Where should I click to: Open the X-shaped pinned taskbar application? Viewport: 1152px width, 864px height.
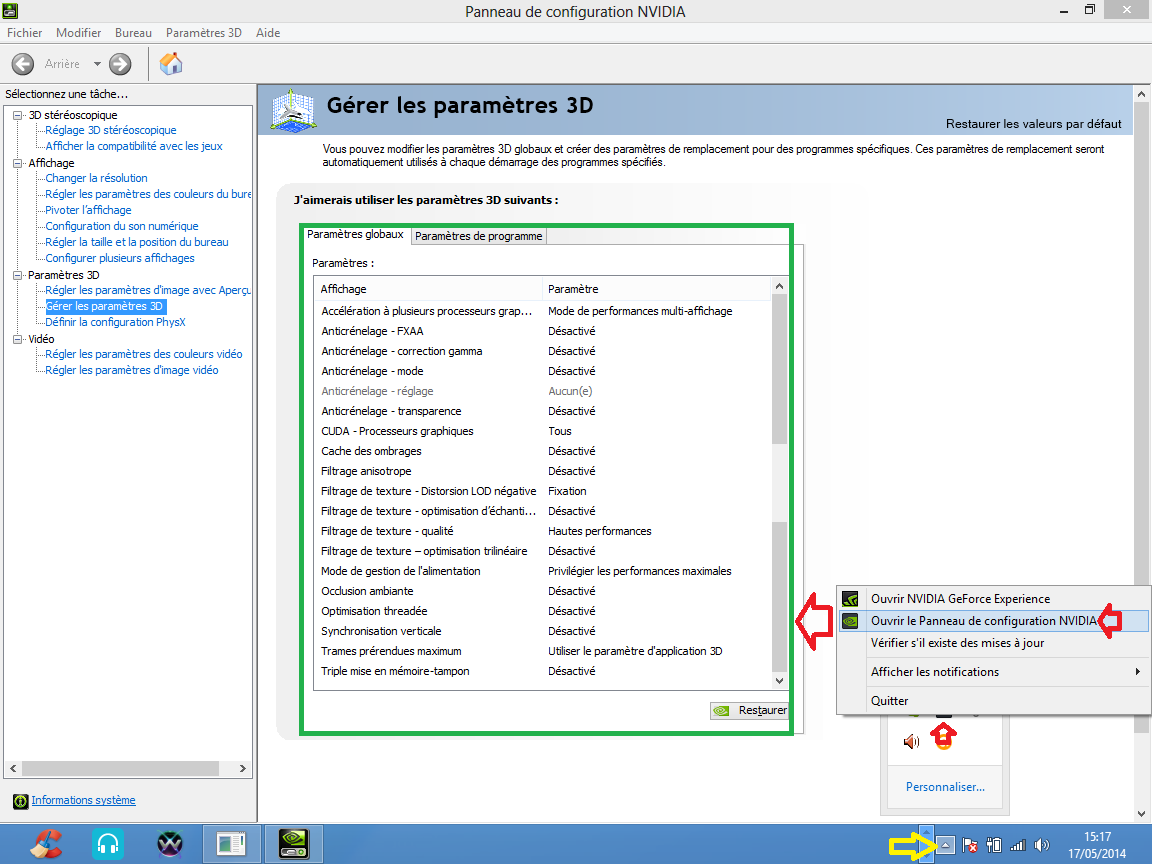pos(170,844)
